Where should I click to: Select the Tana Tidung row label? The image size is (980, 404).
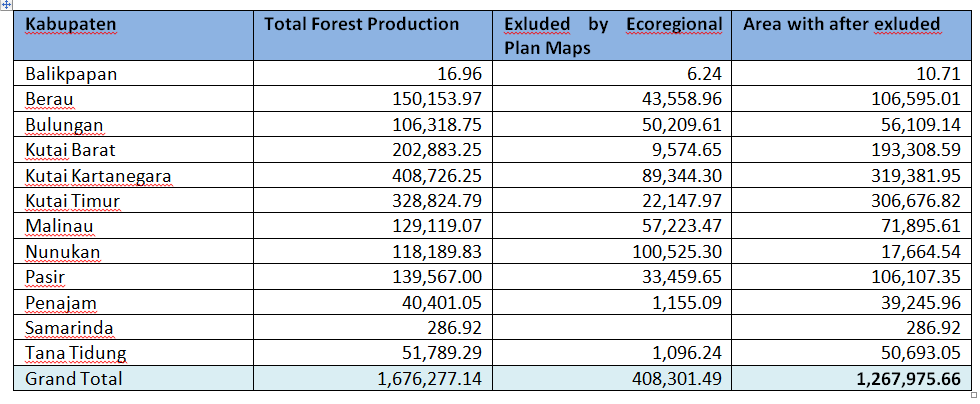[x=74, y=353]
